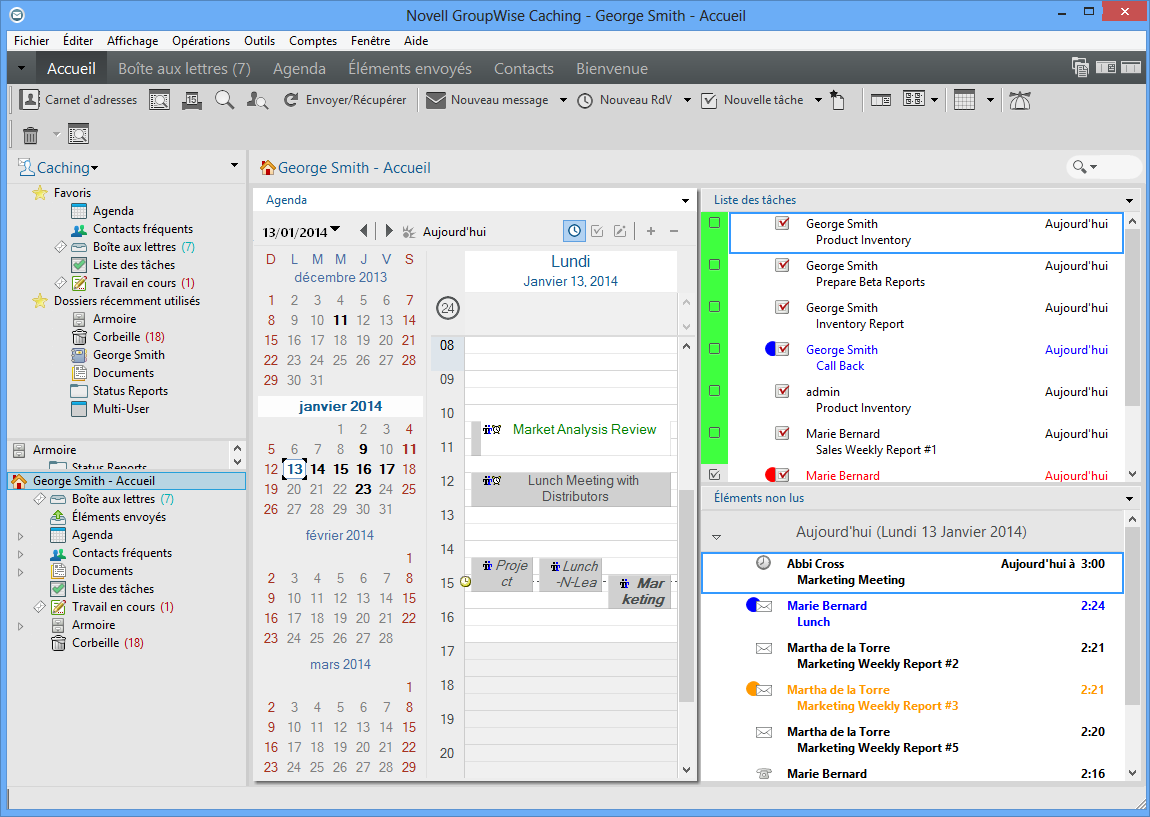Open the Nouveau message dropdown arrow
Image resolution: width=1150 pixels, height=817 pixels.
click(563, 100)
